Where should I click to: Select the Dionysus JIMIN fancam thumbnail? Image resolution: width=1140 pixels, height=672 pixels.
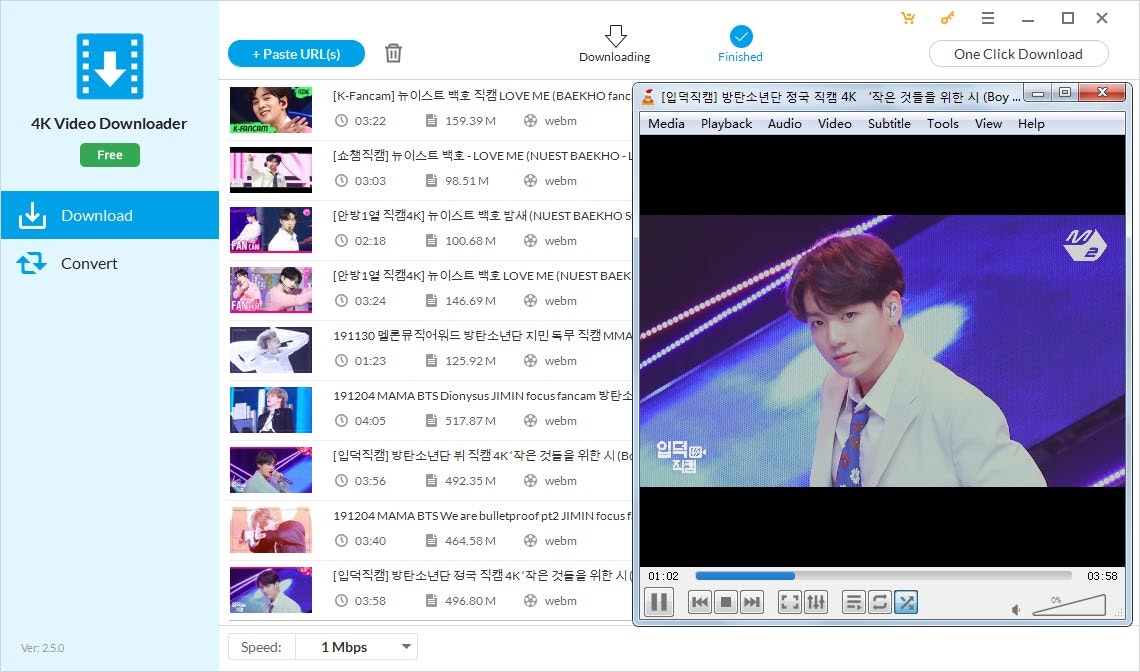click(270, 409)
